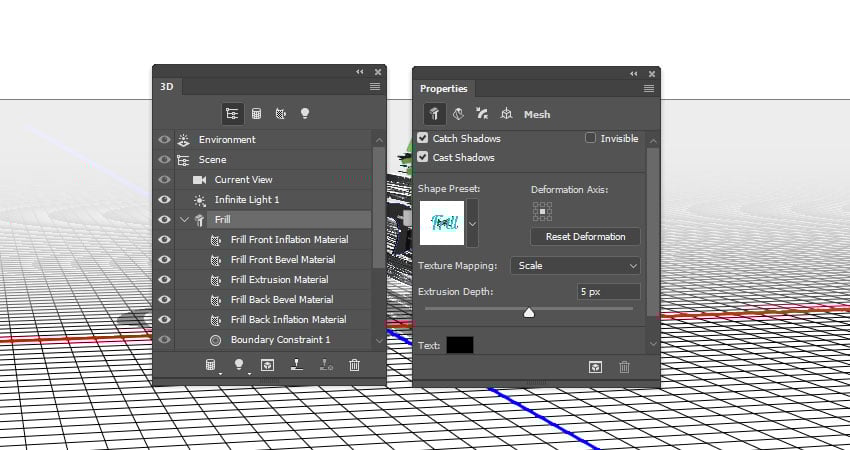The image size is (850, 450).
Task: Filter 3D panel by Materials
Action: [x=281, y=114]
